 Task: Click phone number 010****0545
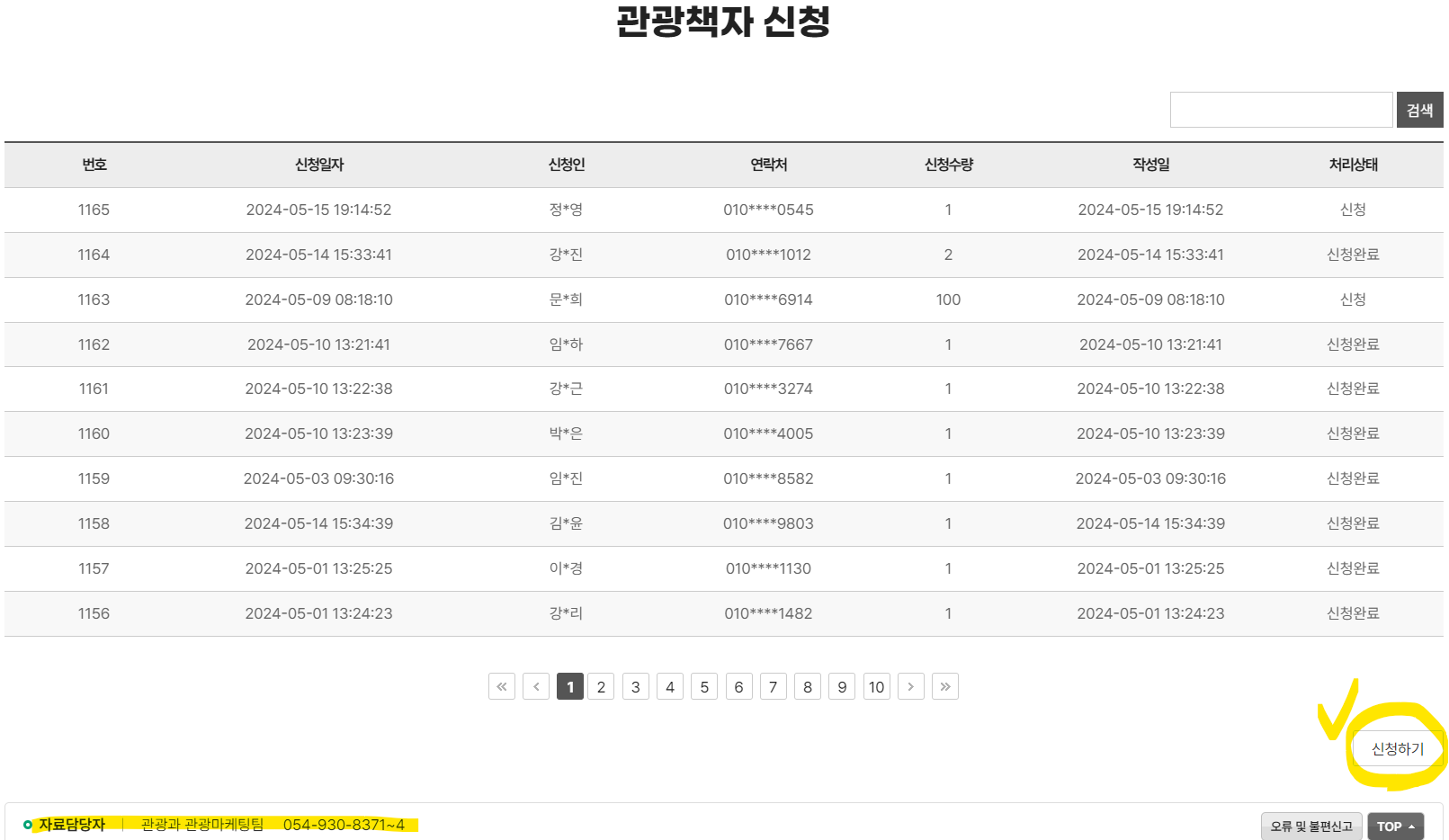pyautogui.click(x=769, y=210)
